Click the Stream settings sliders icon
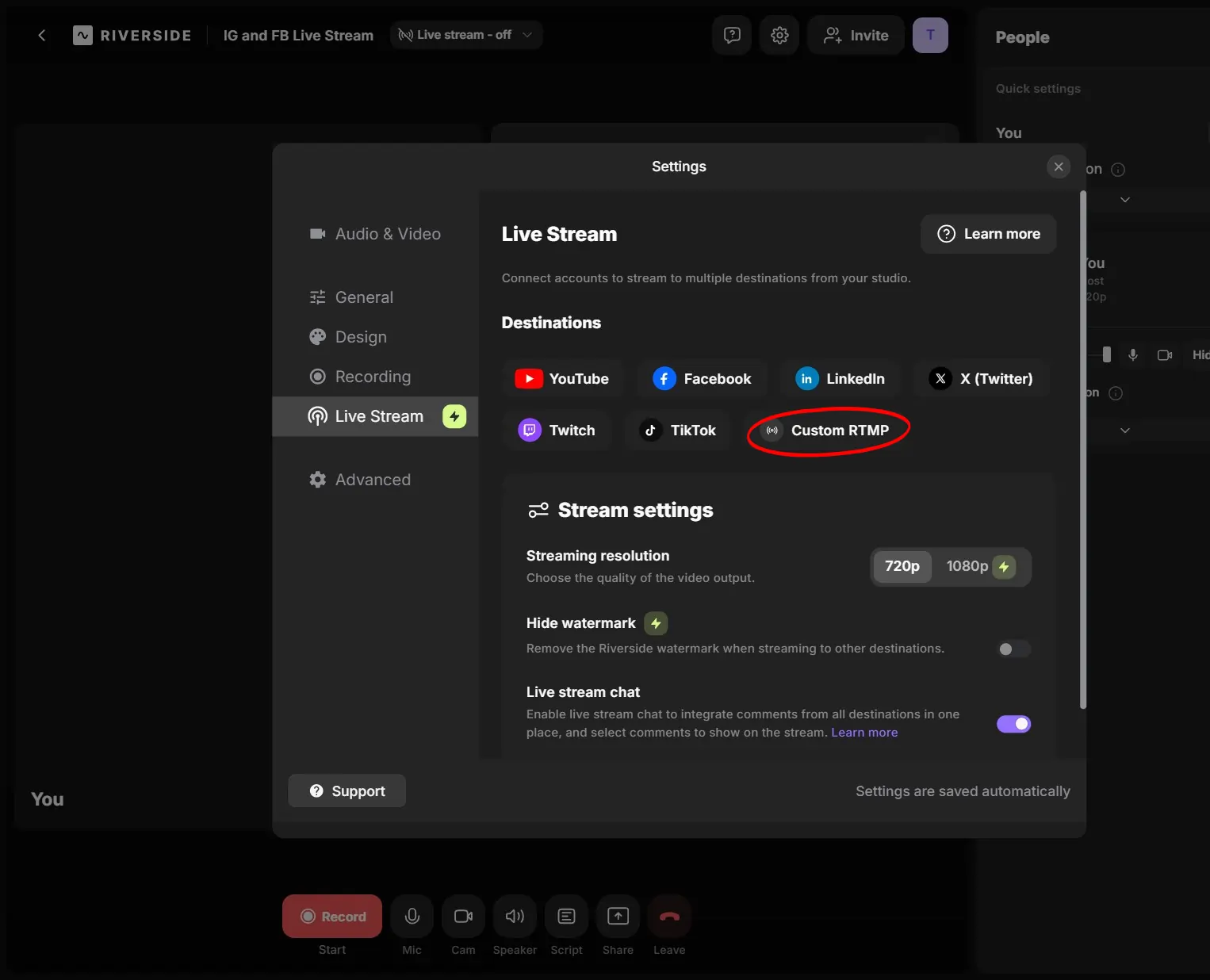This screenshot has width=1210, height=980. pyautogui.click(x=538, y=510)
